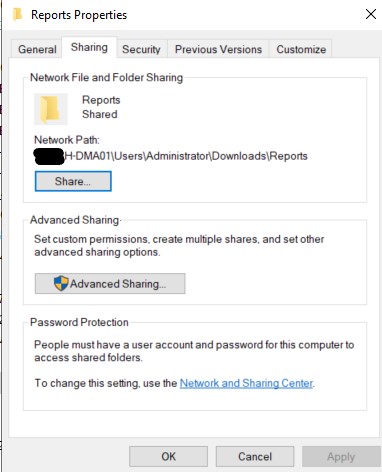
Task: Click the UAC shield icon on Advanced Sharing
Action: [61, 283]
